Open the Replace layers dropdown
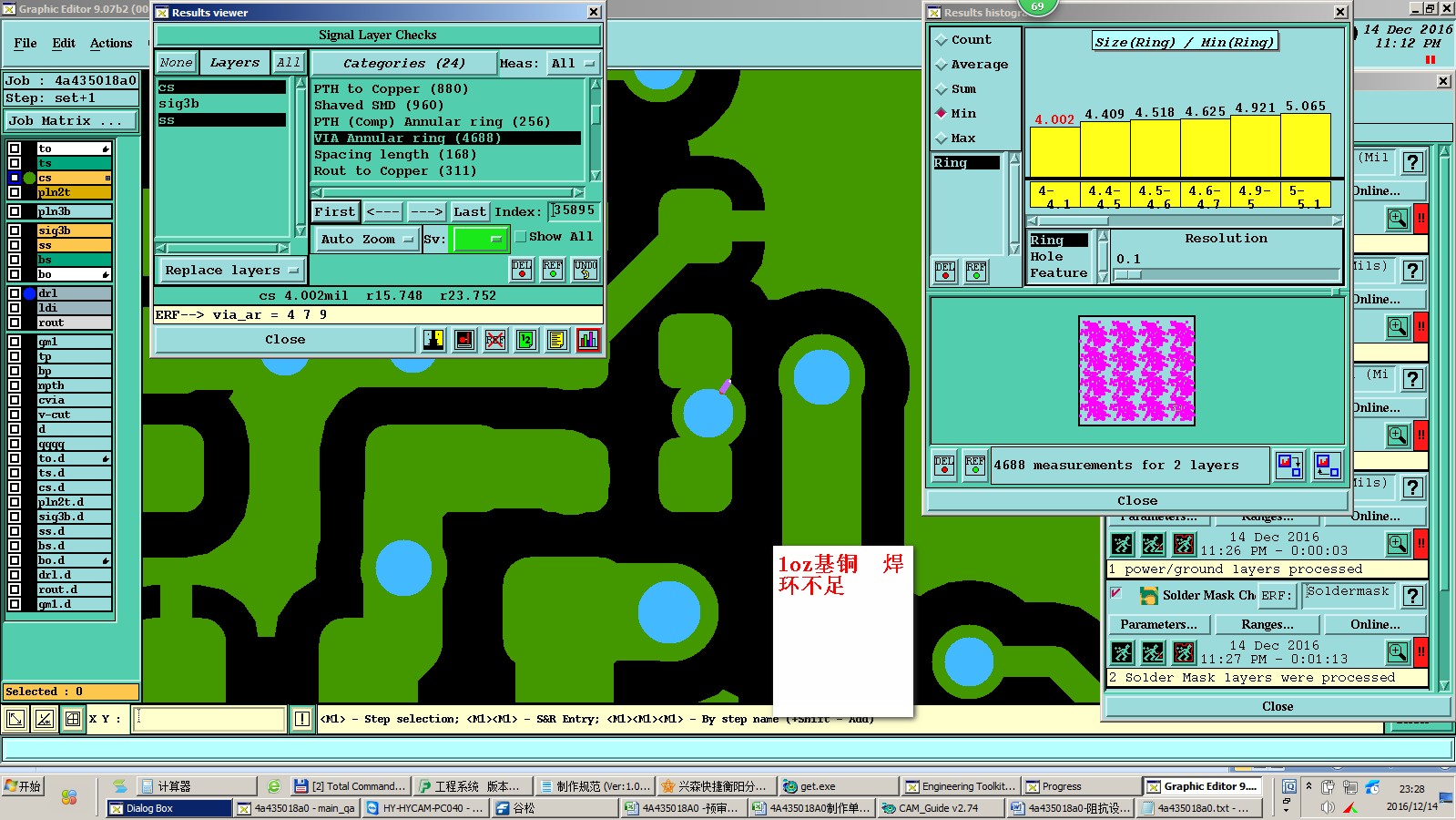The image size is (1456, 820). (x=231, y=271)
